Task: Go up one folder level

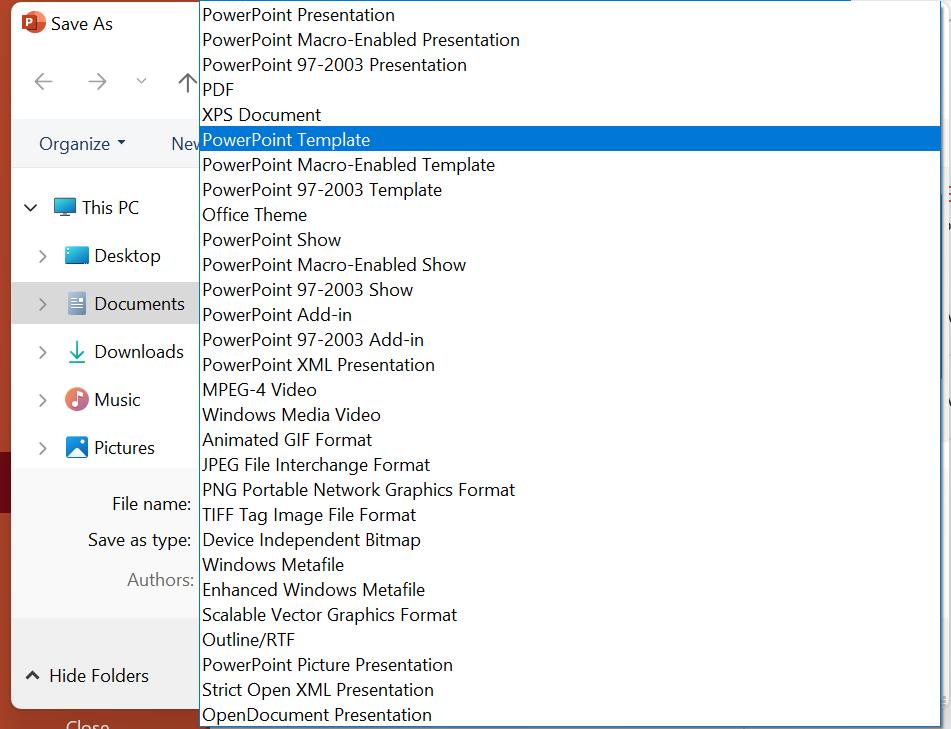Action: tap(188, 81)
